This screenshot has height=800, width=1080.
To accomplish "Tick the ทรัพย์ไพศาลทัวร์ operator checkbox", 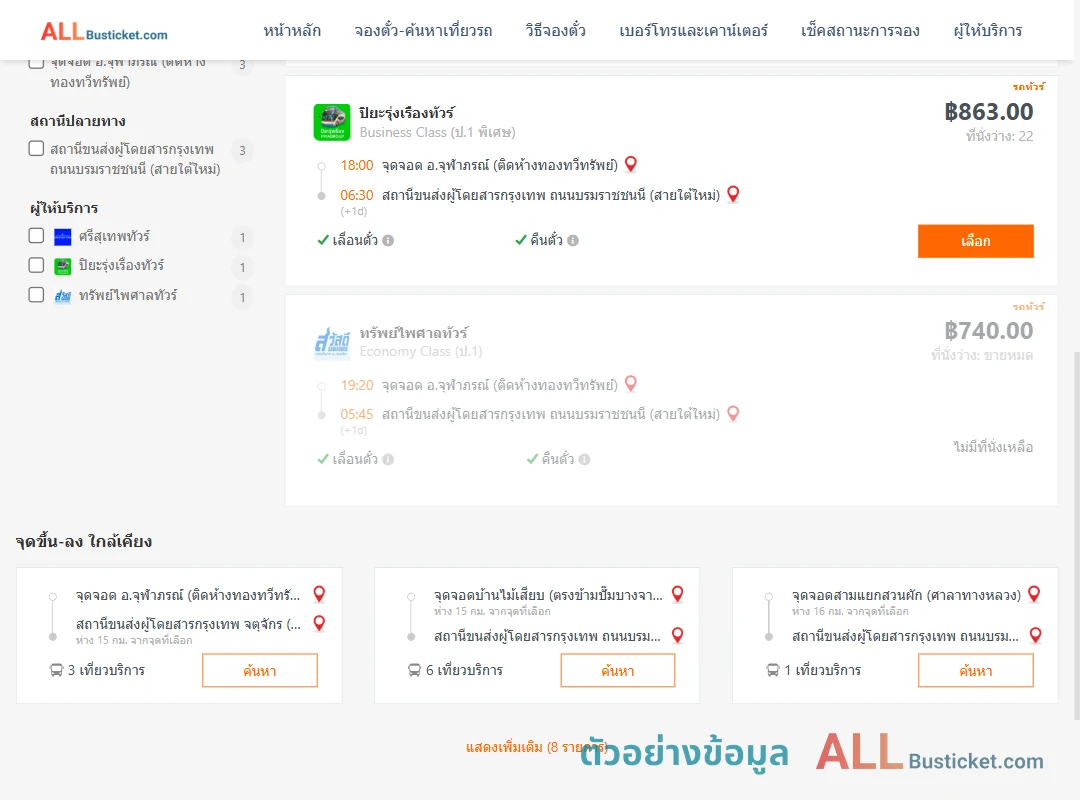I will click(37, 295).
